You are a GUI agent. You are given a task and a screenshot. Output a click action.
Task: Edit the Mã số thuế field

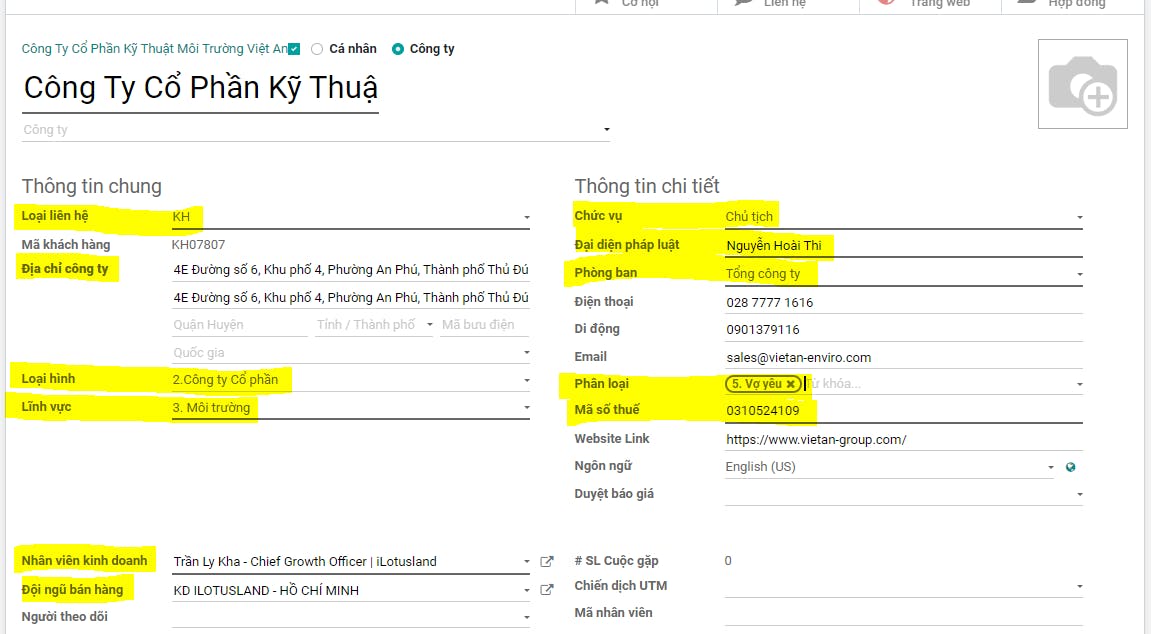click(x=904, y=411)
